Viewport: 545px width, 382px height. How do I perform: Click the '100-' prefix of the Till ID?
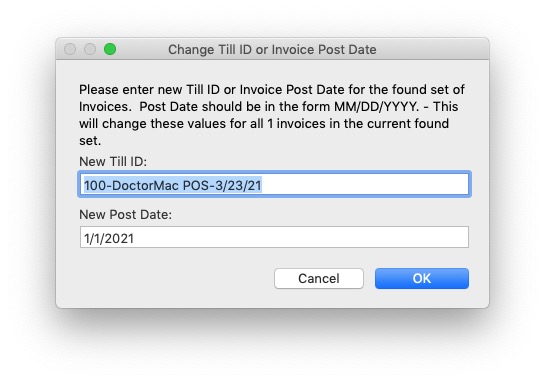[98, 185]
